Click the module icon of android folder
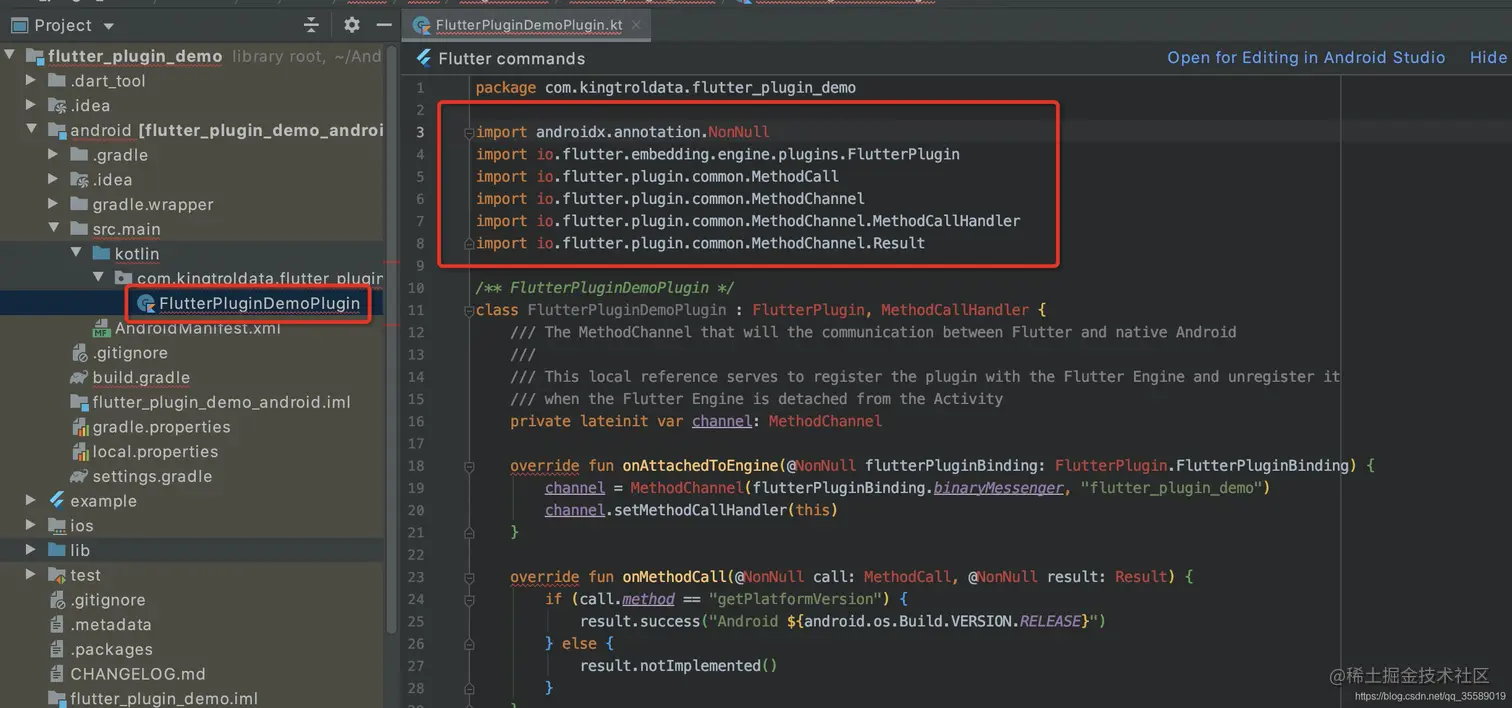 (57, 130)
